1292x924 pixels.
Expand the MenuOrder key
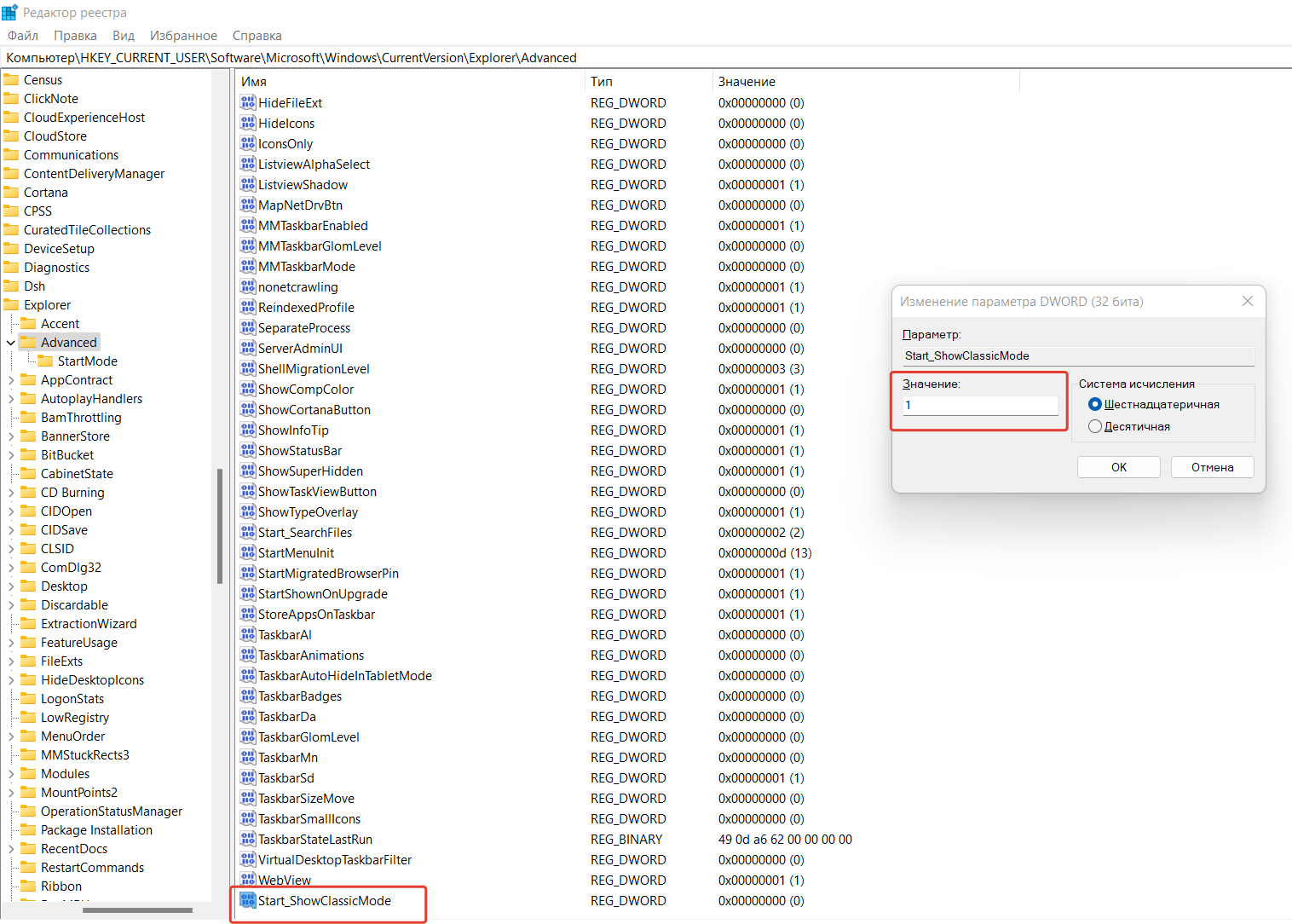pos(11,736)
